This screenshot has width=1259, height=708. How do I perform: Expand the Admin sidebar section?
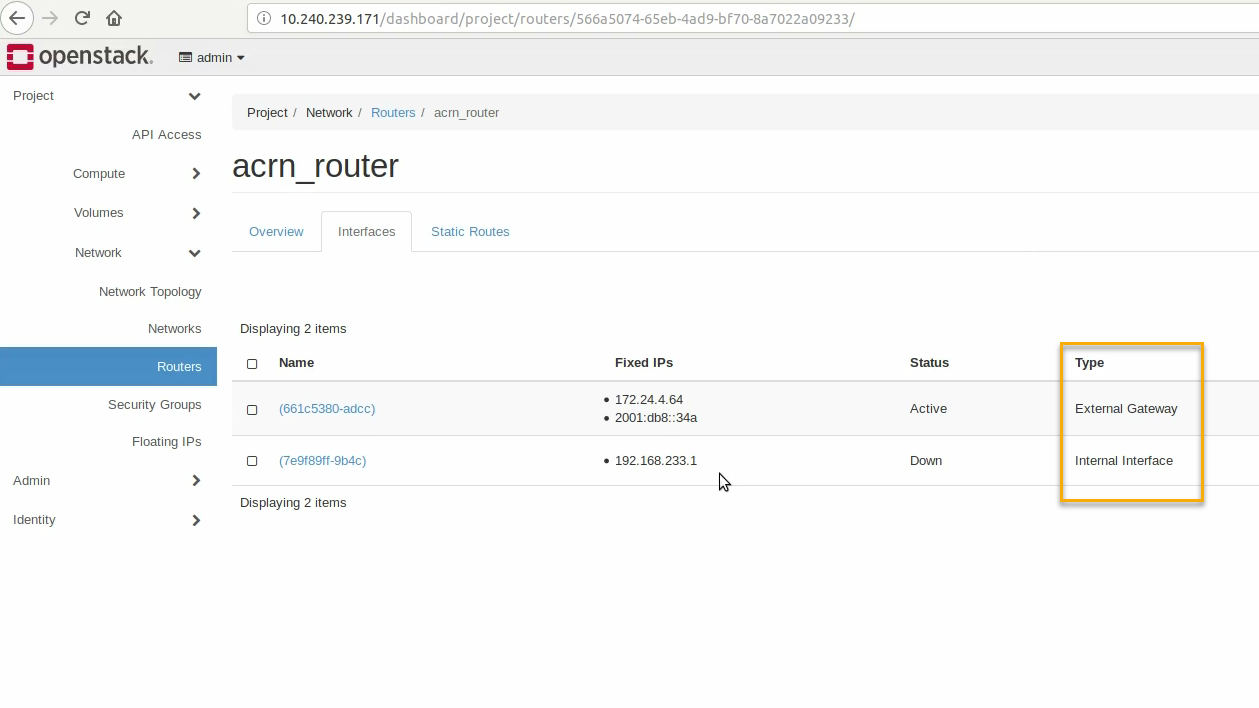coord(107,481)
